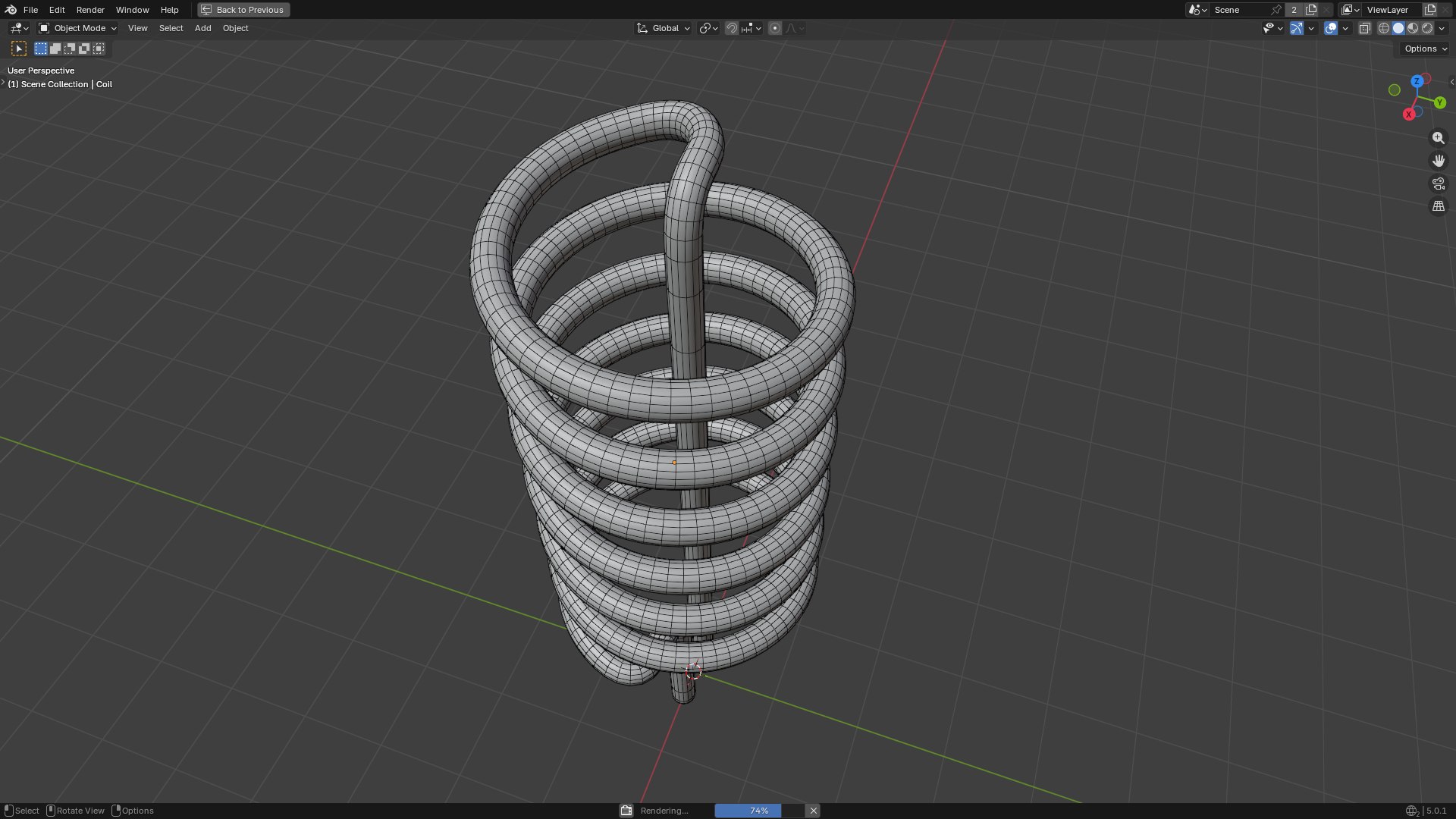Open shading options dropdown arrow
1456x819 pixels.
pos(1442,28)
